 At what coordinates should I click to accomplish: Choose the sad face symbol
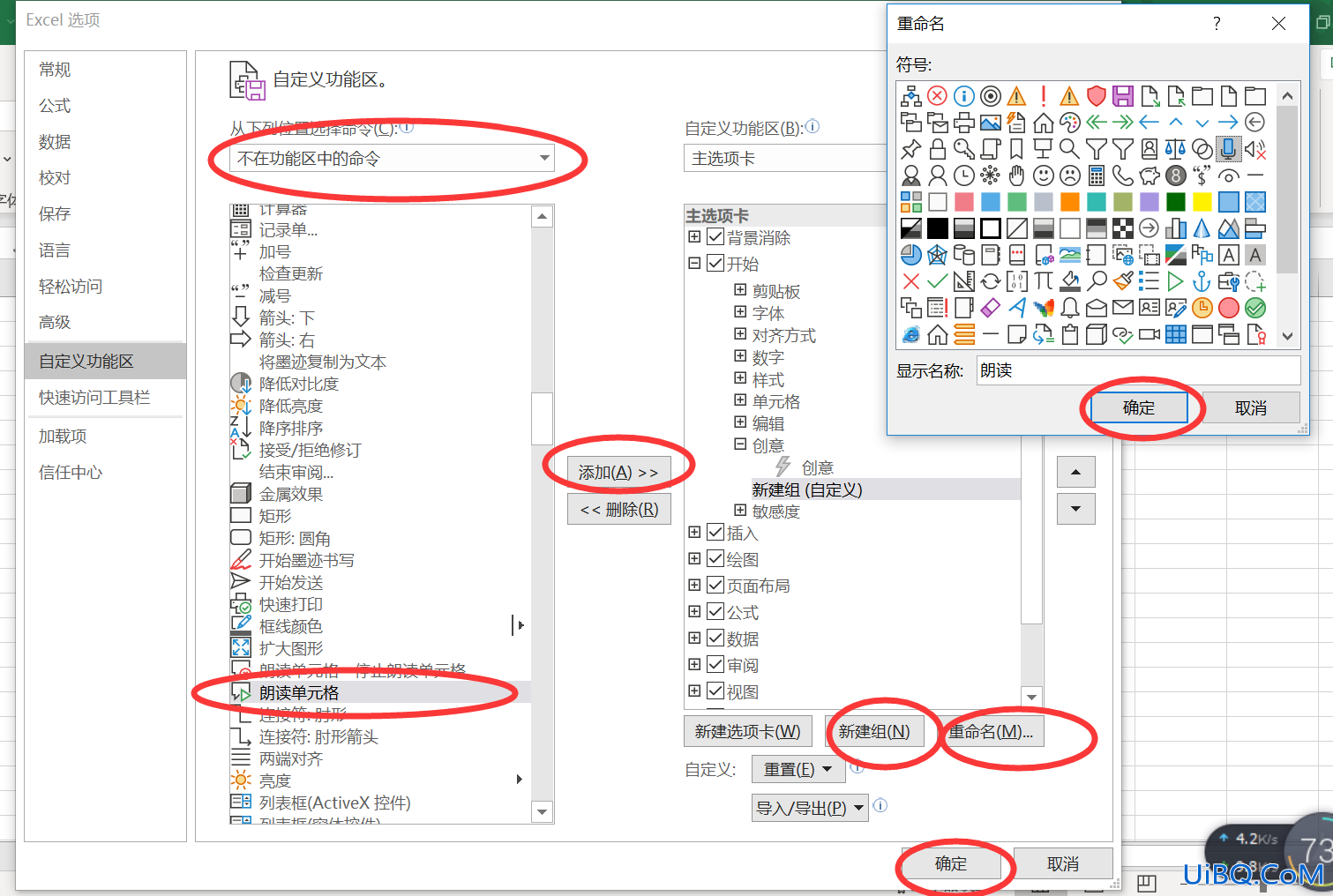pyautogui.click(x=1070, y=175)
